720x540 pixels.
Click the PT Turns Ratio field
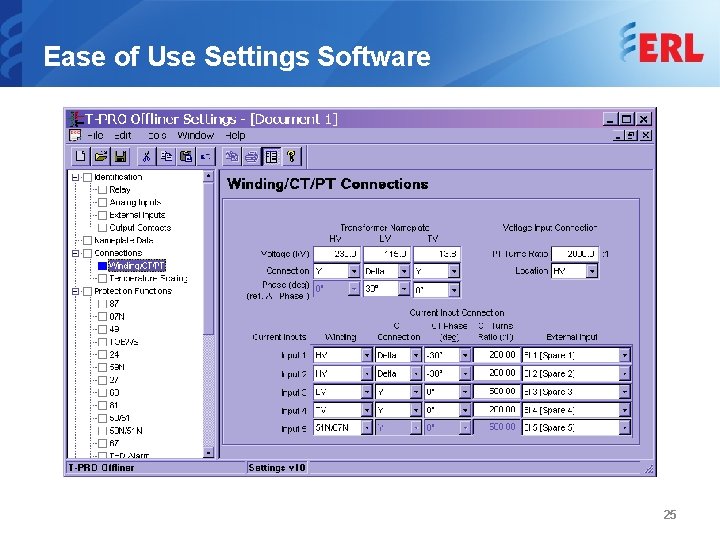pyautogui.click(x=575, y=254)
